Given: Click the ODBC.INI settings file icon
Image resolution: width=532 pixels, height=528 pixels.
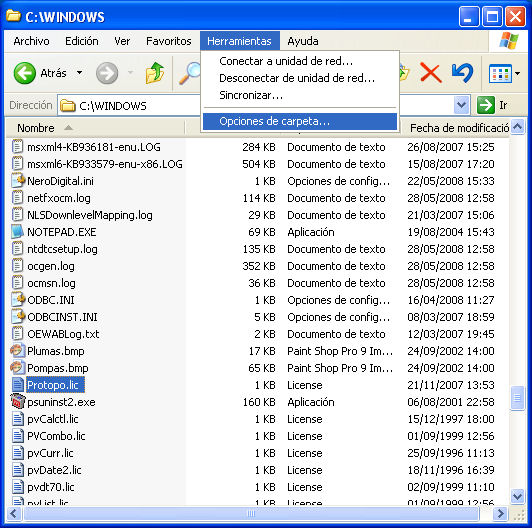Looking at the screenshot, I should (x=18, y=300).
